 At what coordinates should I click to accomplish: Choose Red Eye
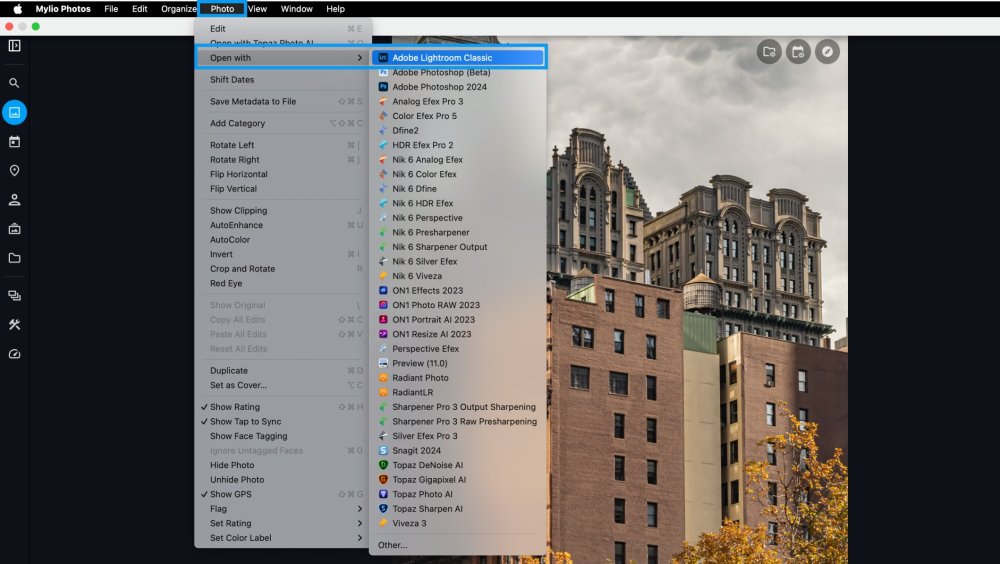tap(282, 283)
